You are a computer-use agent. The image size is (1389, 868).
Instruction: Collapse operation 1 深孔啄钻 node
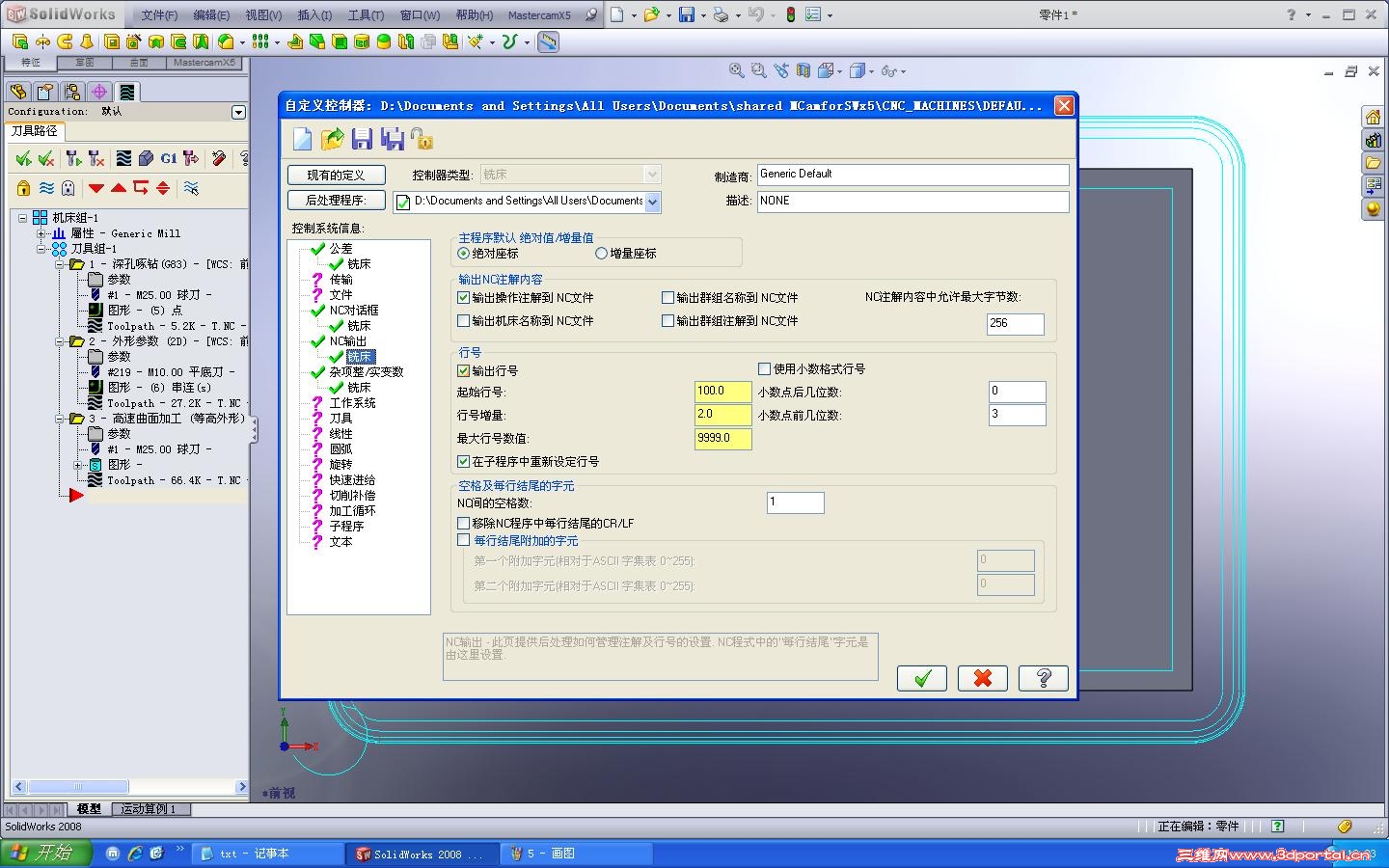click(60, 264)
